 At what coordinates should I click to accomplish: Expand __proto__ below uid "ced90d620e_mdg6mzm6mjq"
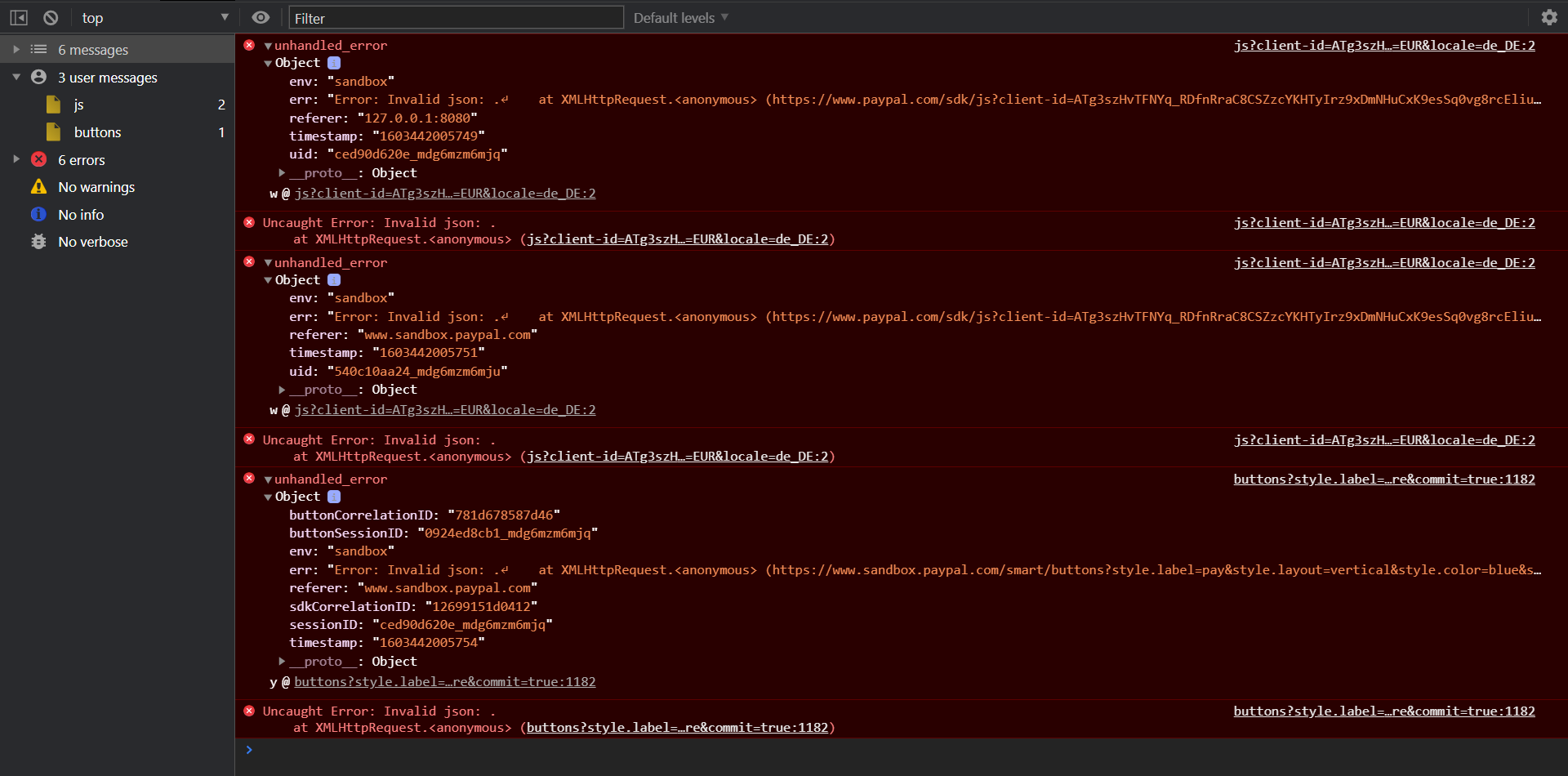tap(282, 173)
